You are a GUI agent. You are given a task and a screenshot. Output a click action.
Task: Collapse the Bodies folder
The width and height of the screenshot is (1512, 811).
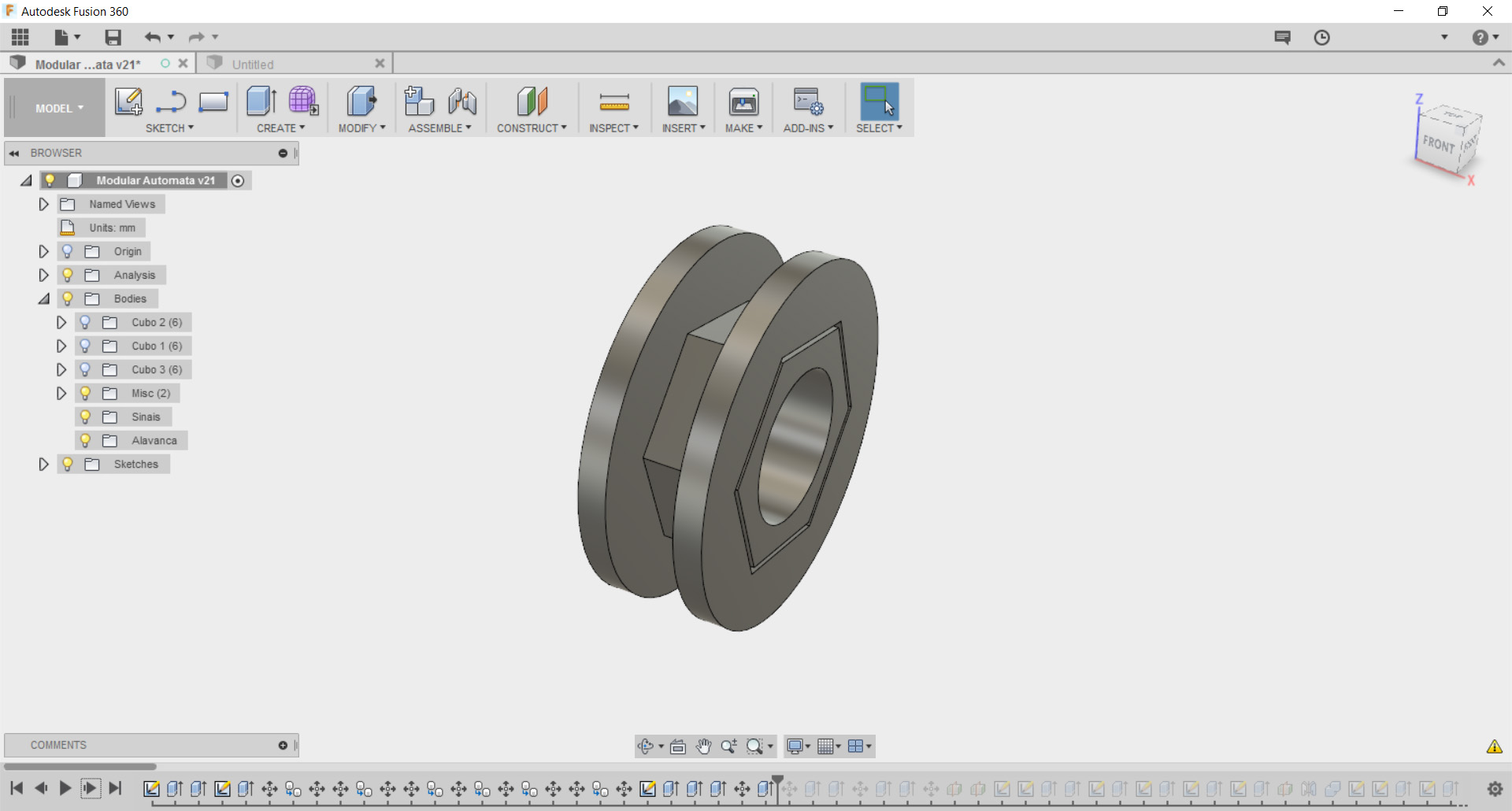coord(44,298)
